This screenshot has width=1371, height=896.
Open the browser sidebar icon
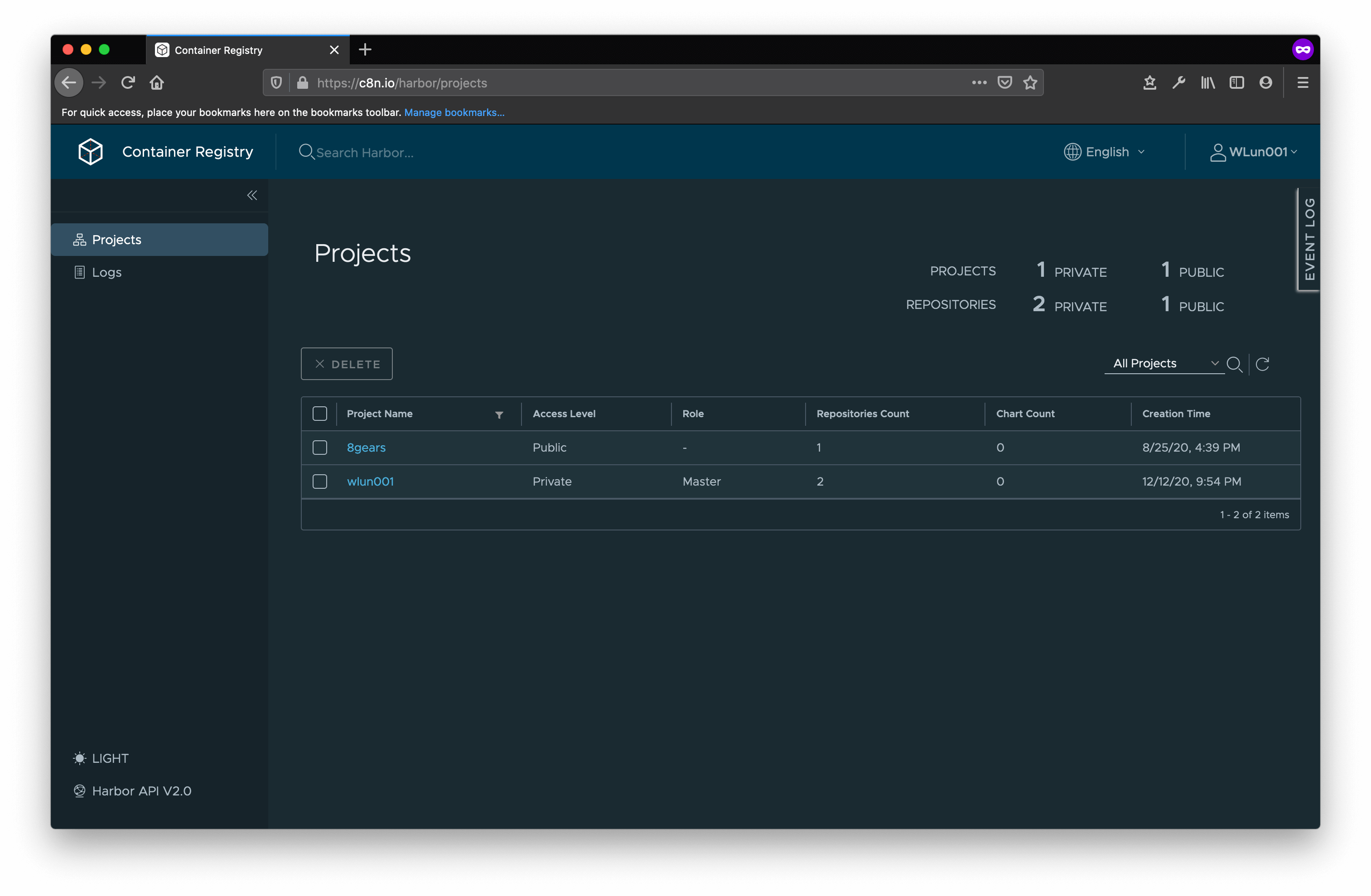click(1236, 82)
